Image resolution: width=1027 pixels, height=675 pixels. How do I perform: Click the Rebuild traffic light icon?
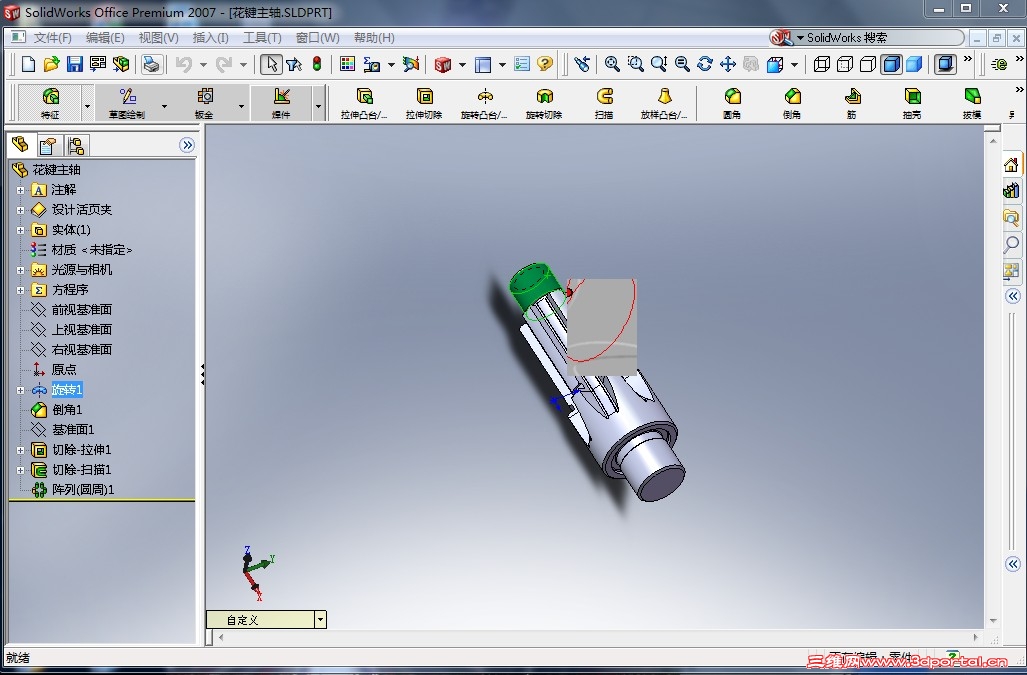[x=317, y=64]
